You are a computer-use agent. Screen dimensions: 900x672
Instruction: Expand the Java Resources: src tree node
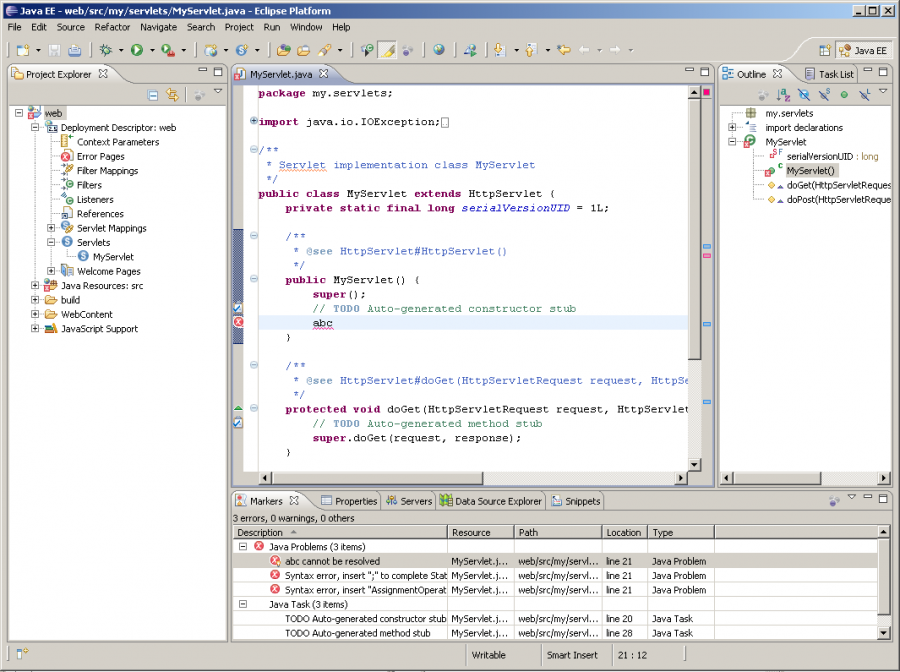click(x=34, y=285)
